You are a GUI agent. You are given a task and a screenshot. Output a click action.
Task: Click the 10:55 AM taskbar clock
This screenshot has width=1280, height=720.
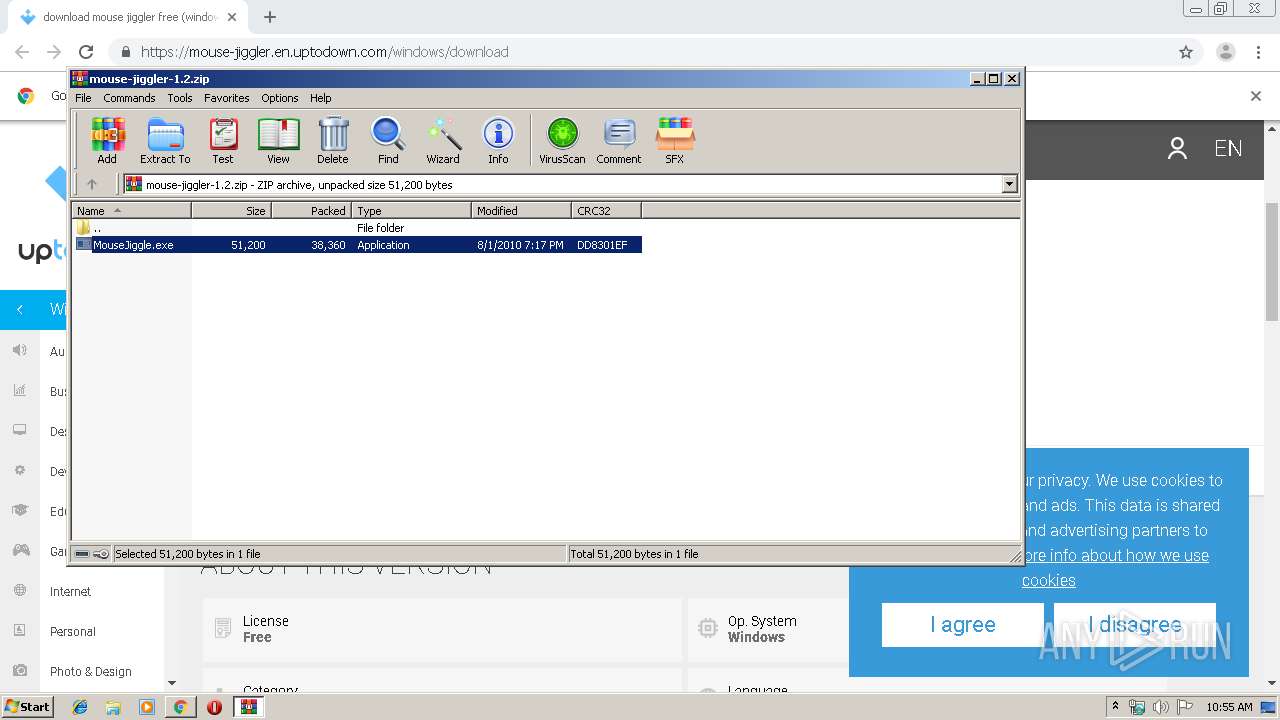[x=1229, y=707]
